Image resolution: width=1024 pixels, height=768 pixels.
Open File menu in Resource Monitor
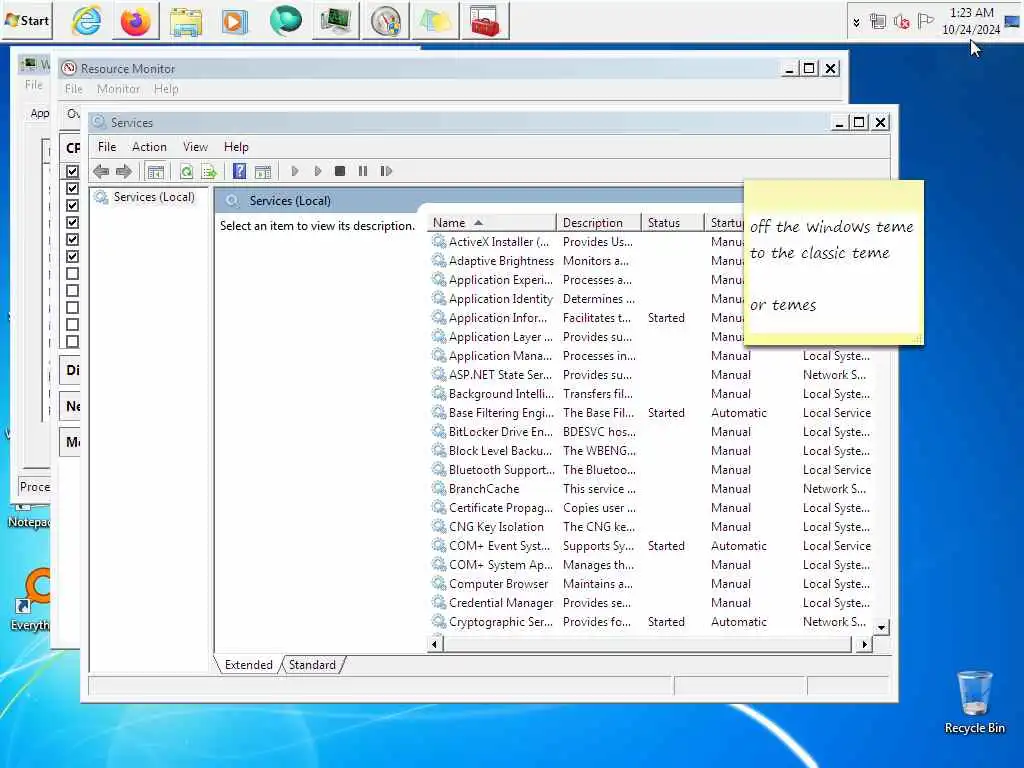pyautogui.click(x=73, y=89)
